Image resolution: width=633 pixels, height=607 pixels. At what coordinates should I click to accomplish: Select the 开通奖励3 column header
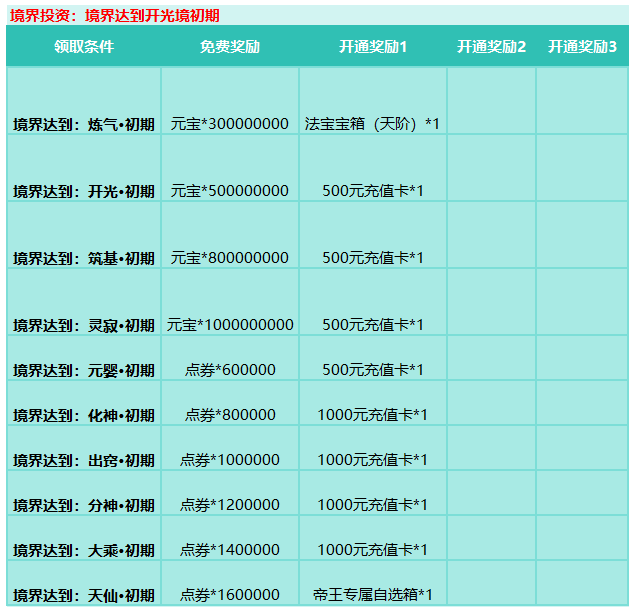point(582,47)
